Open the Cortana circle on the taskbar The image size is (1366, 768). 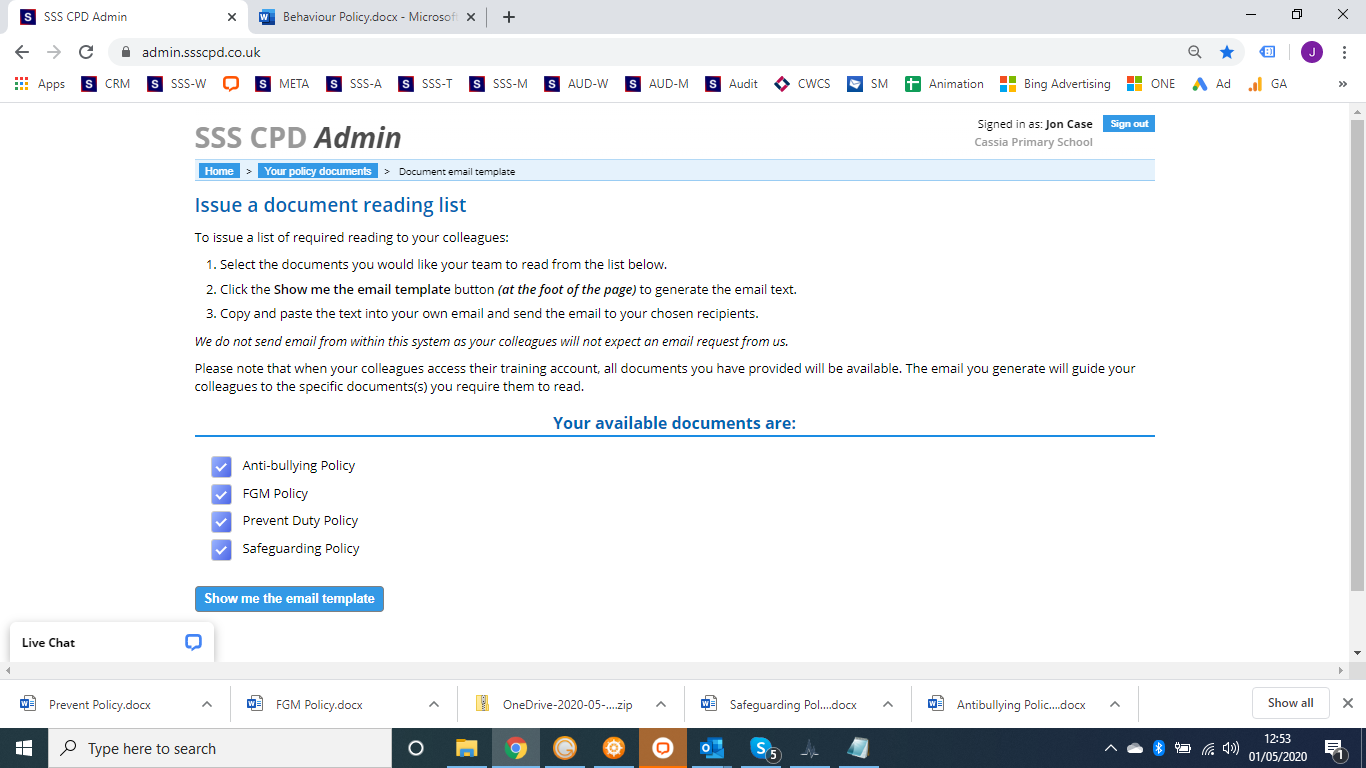[416, 748]
